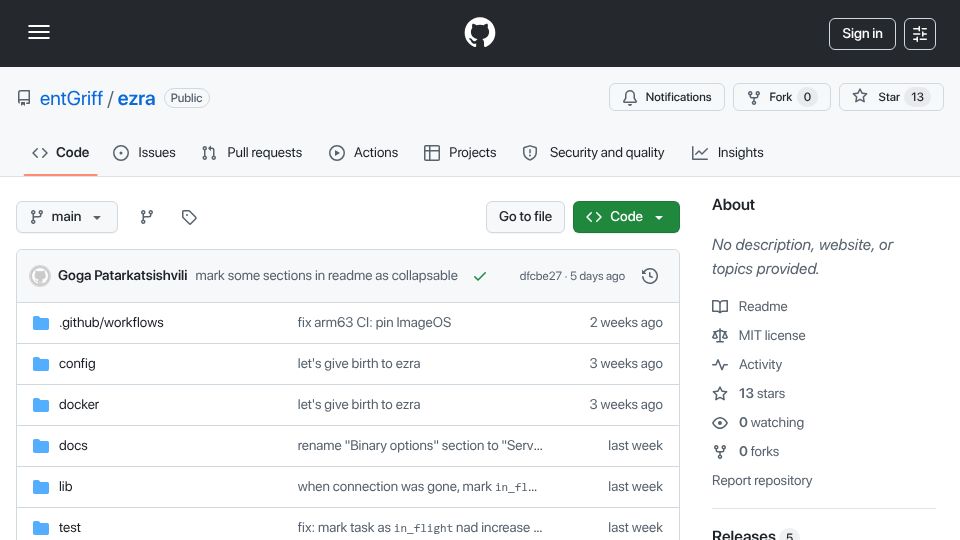The width and height of the screenshot is (960, 540).
Task: Open the 'when connection was gone' commit
Action: coord(417,487)
